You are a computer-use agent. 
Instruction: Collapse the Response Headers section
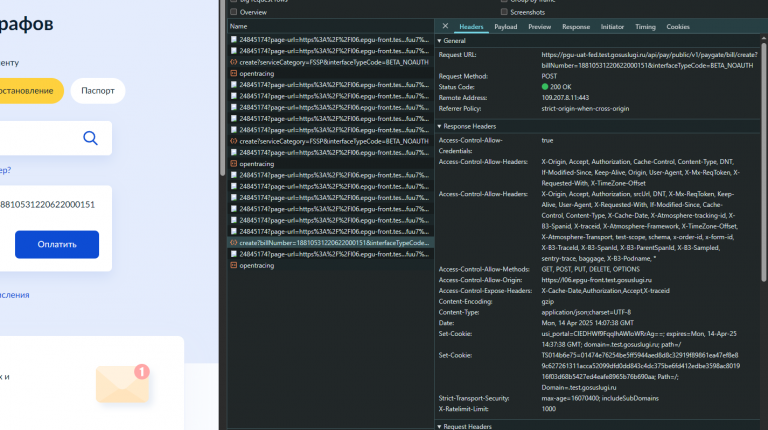pyautogui.click(x=439, y=126)
